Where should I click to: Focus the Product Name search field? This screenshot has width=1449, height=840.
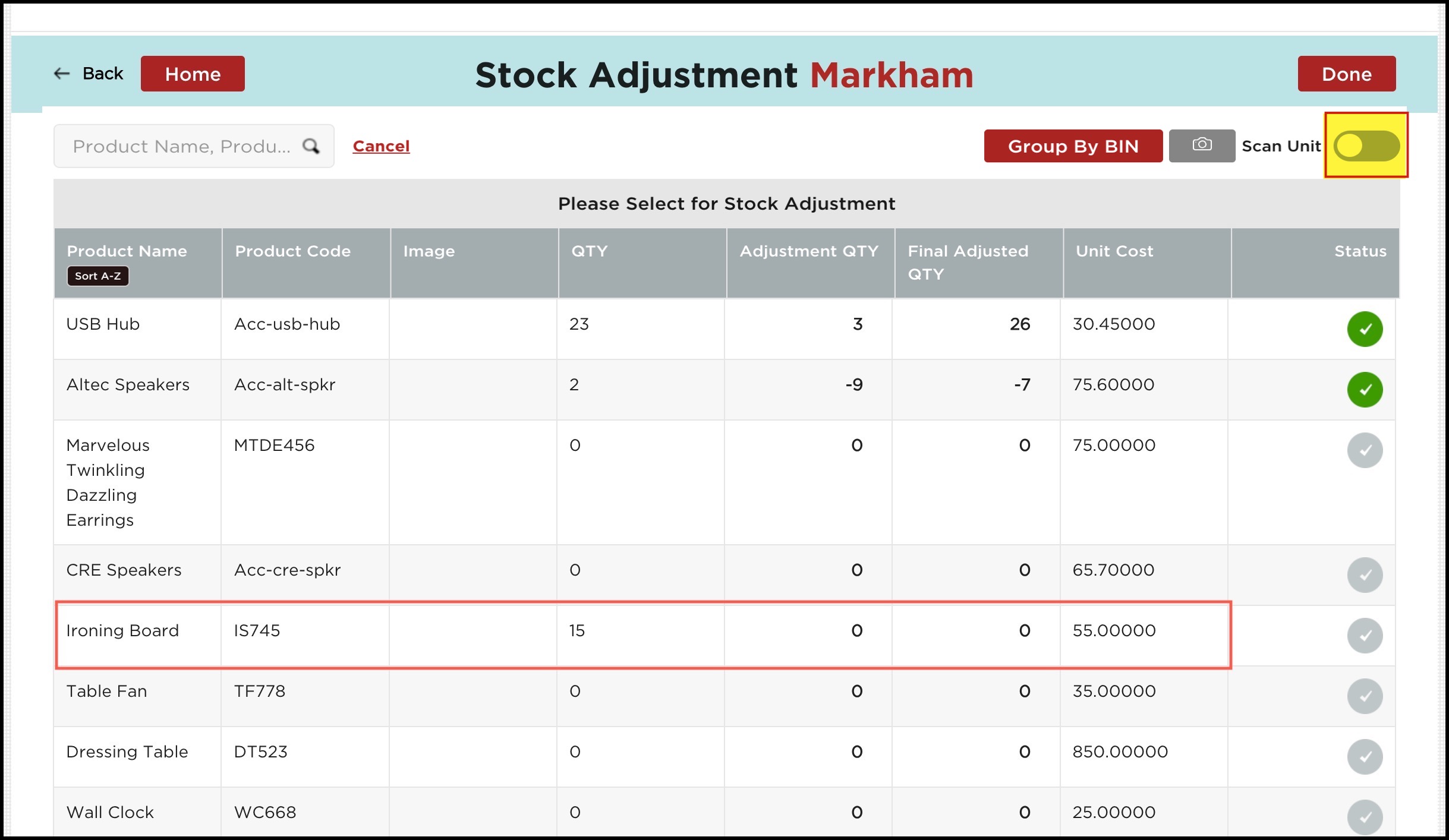click(x=181, y=146)
